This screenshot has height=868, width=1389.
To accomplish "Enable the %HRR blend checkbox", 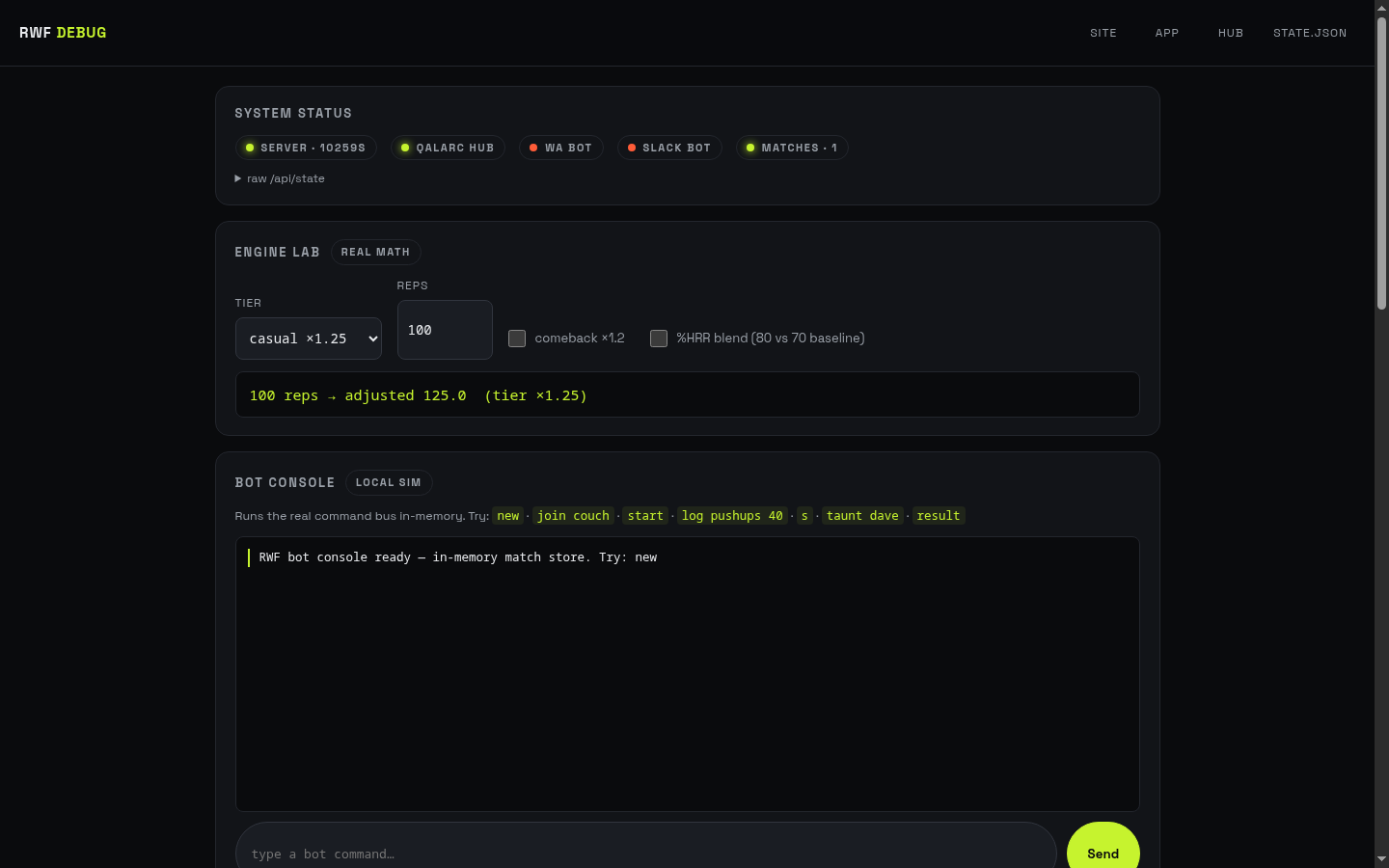I will (659, 339).
